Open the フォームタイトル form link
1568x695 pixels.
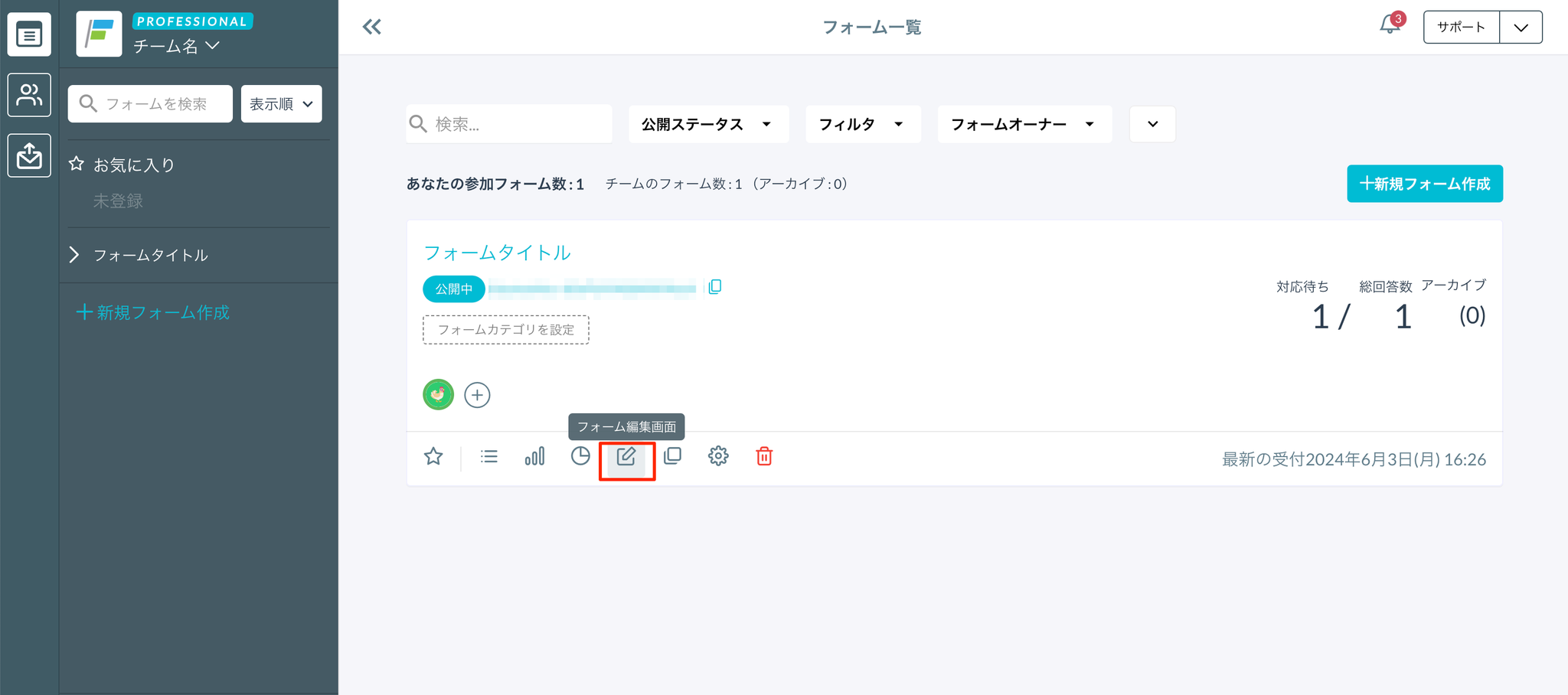point(497,253)
